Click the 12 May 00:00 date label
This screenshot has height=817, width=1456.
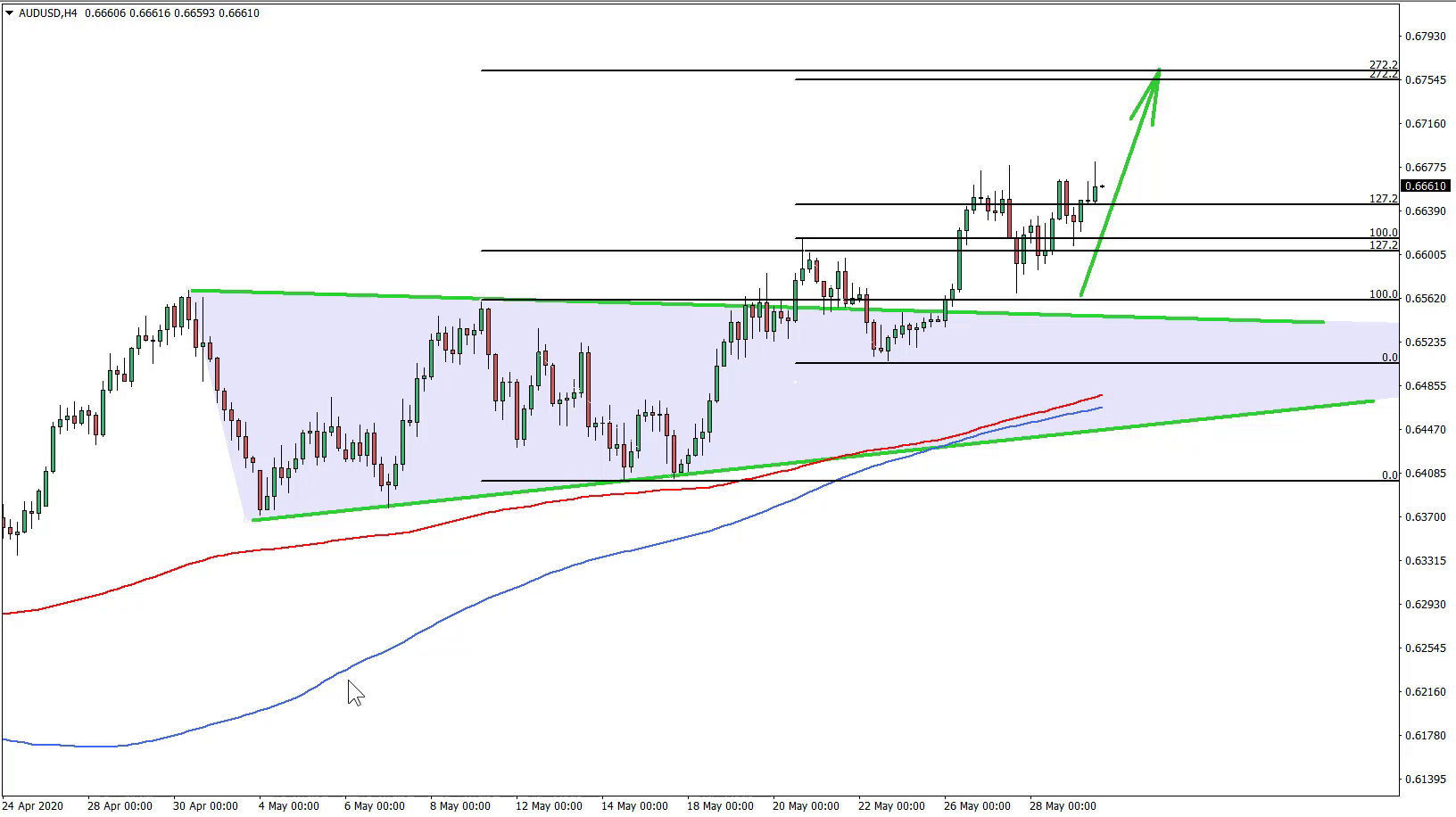point(548,806)
